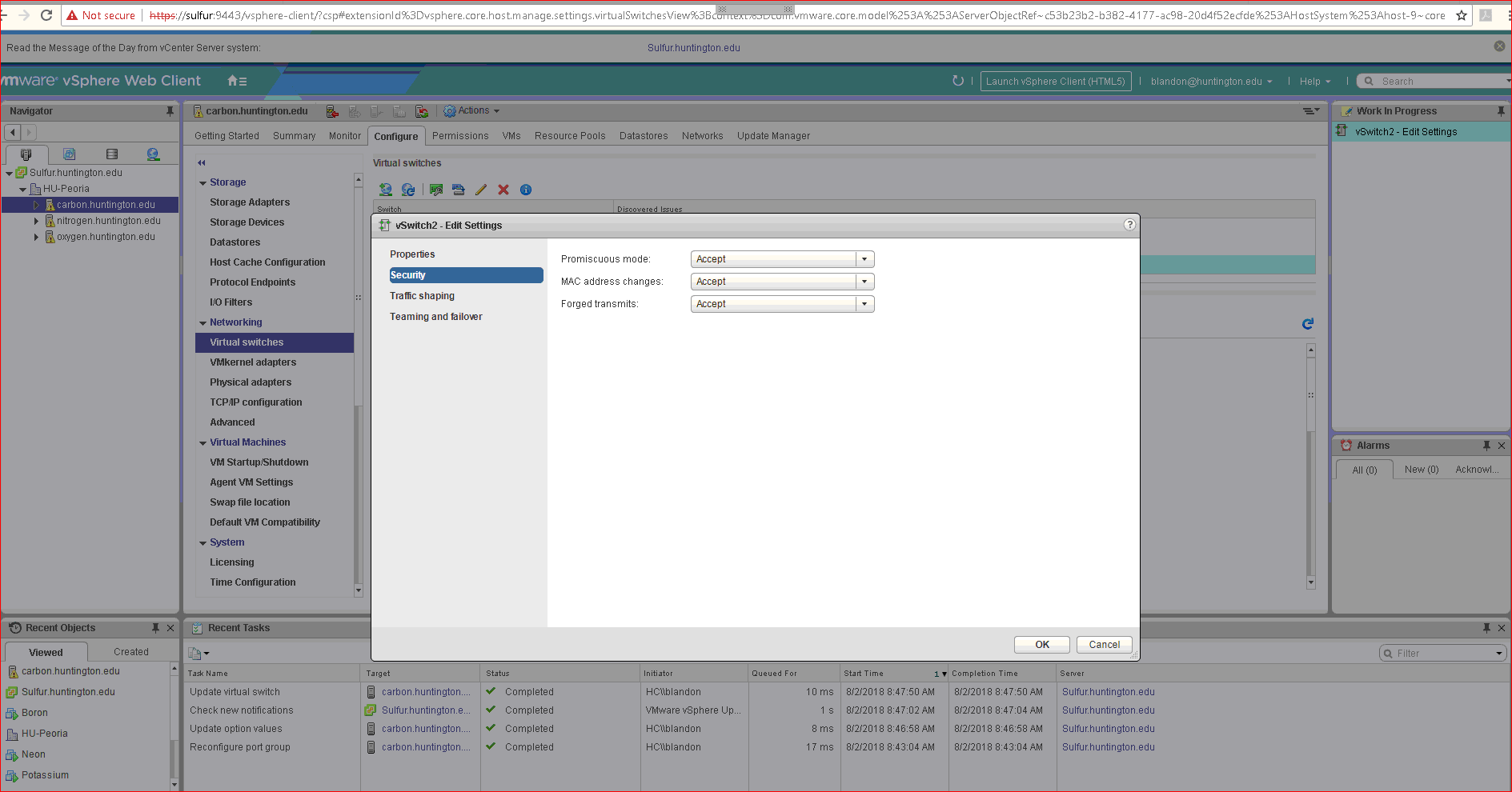1512x792 pixels.
Task: Close the Alarms panel
Action: coord(1502,446)
